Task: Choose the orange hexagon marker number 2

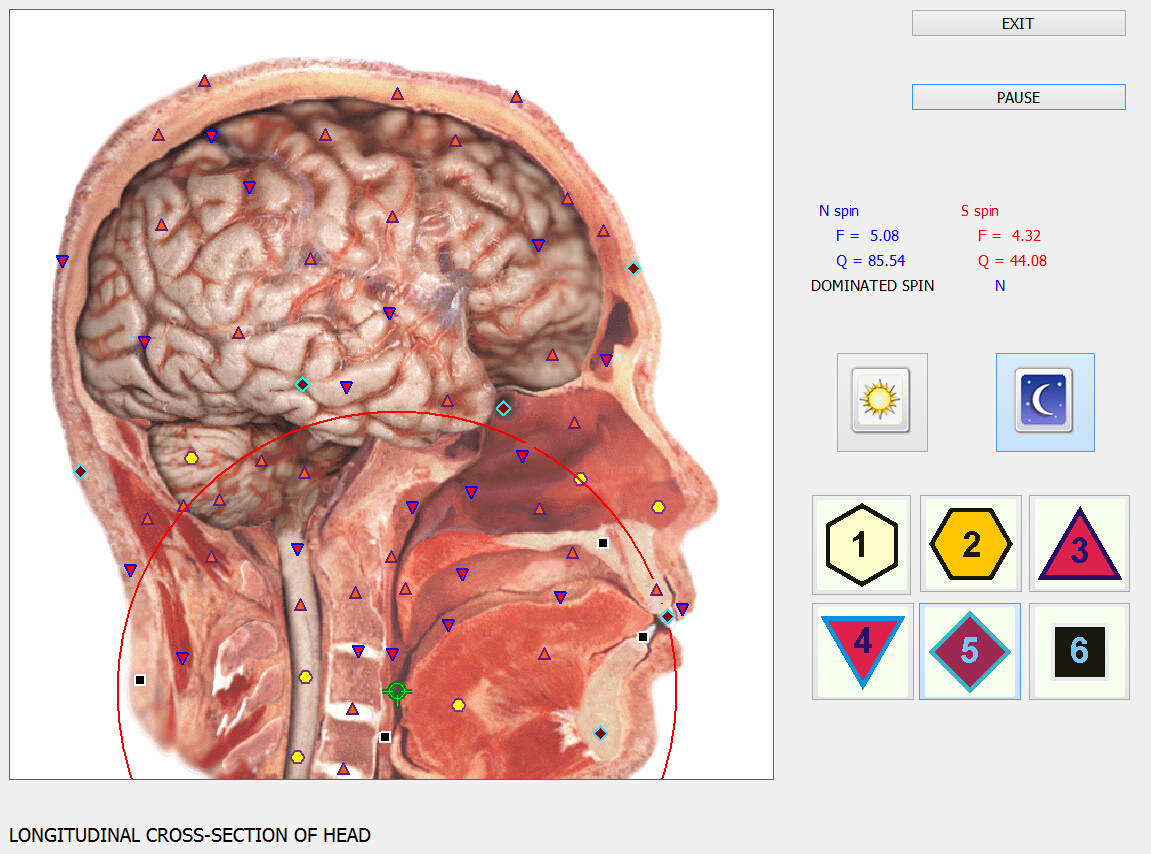Action: 970,544
